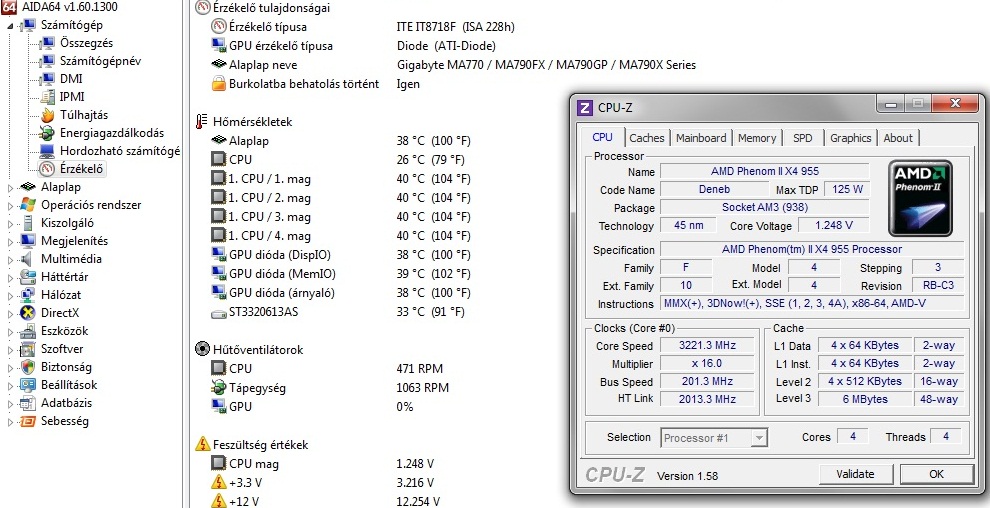The width and height of the screenshot is (990, 508).
Task: Click the Biztonság shield icon
Action: 28,367
